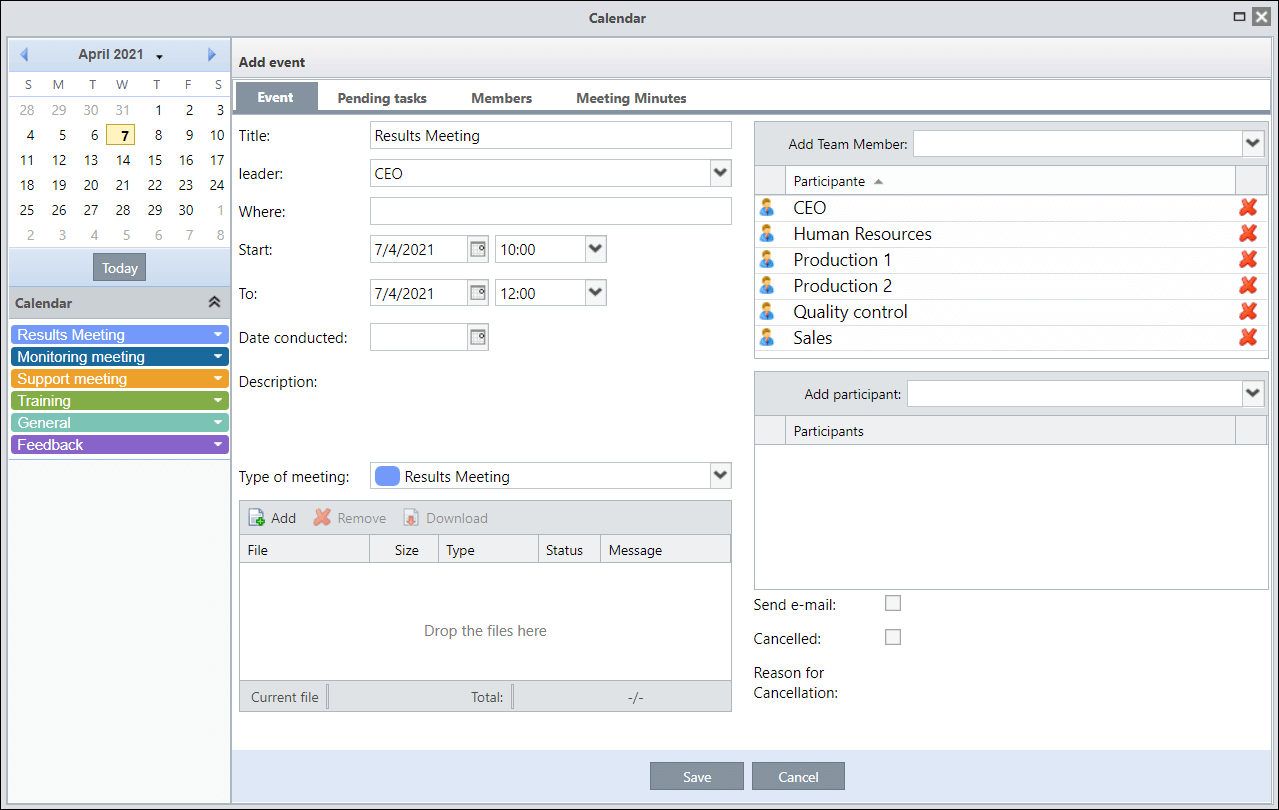
Task: Remove CEO from team members
Action: pyautogui.click(x=1248, y=208)
